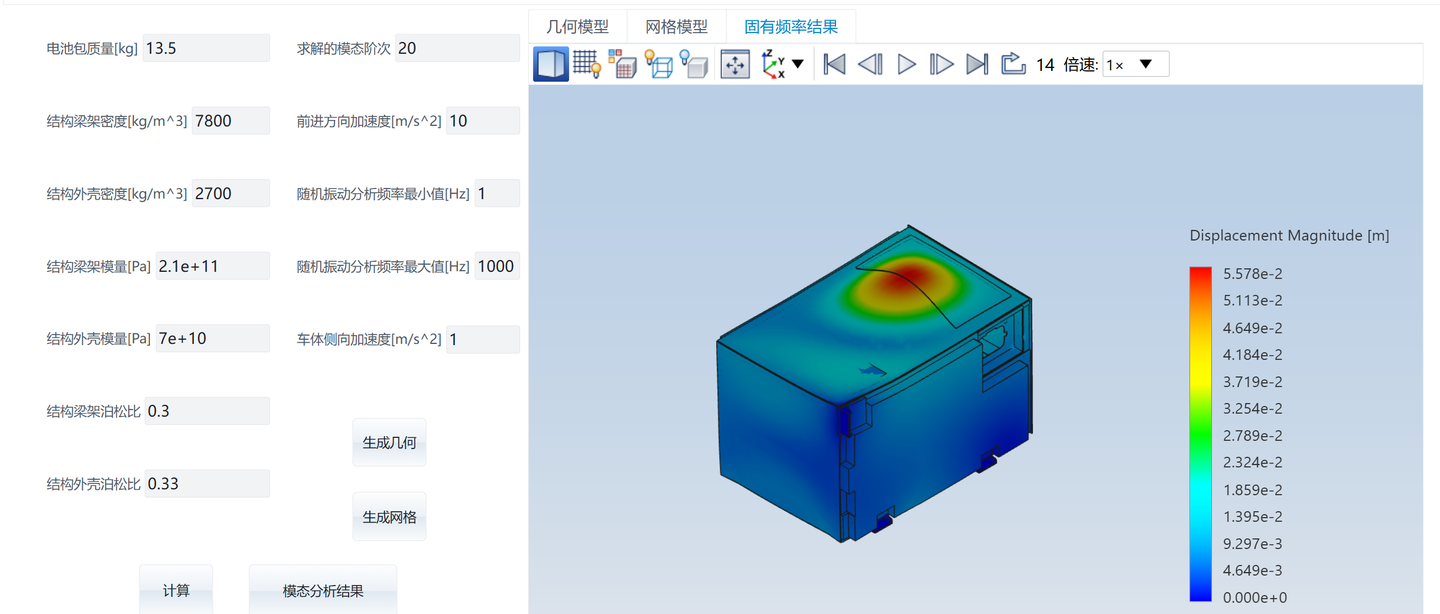
Task: Select the solid surface display mode icon
Action: click(551, 64)
